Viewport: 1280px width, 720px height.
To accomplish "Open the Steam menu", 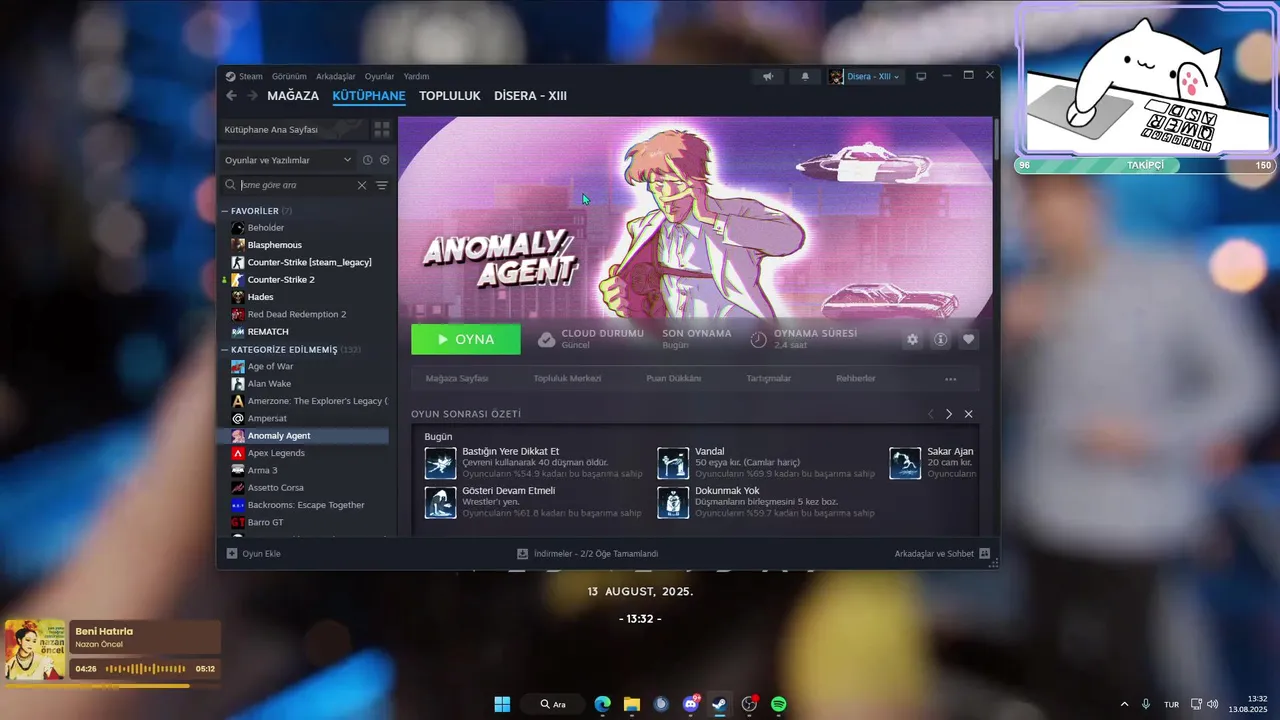I will pyautogui.click(x=244, y=76).
